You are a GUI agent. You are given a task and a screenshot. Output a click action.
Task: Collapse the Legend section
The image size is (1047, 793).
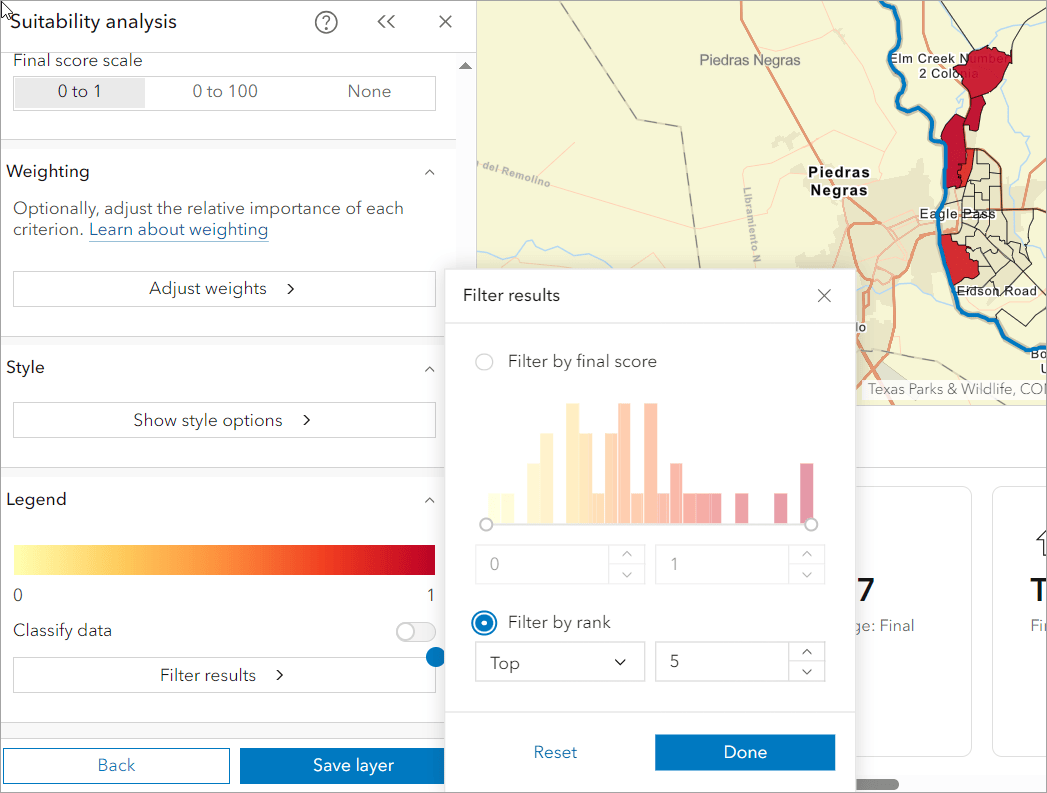point(430,500)
